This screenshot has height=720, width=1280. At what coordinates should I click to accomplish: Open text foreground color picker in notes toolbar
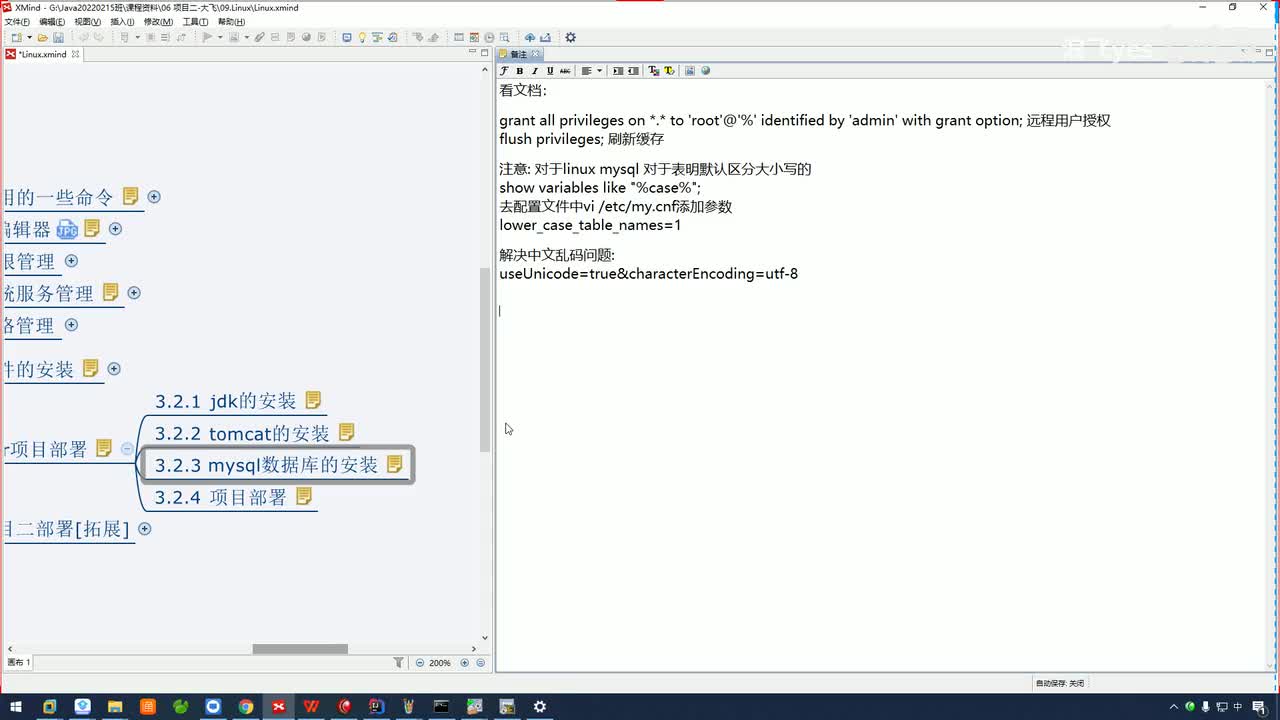click(x=654, y=71)
